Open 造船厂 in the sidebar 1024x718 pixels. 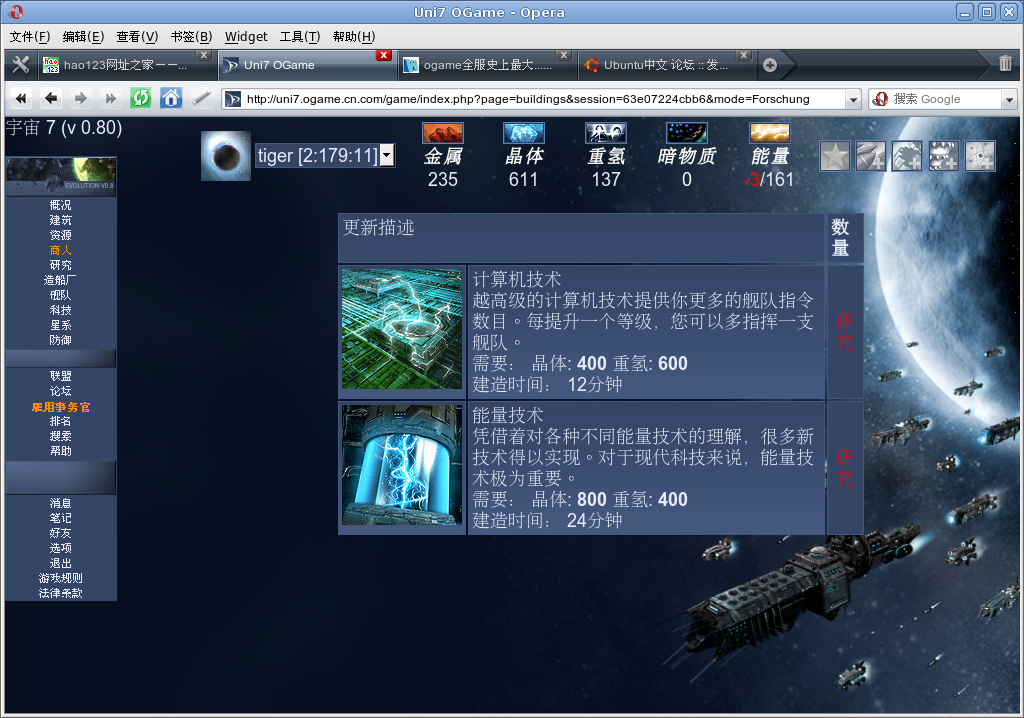60,280
